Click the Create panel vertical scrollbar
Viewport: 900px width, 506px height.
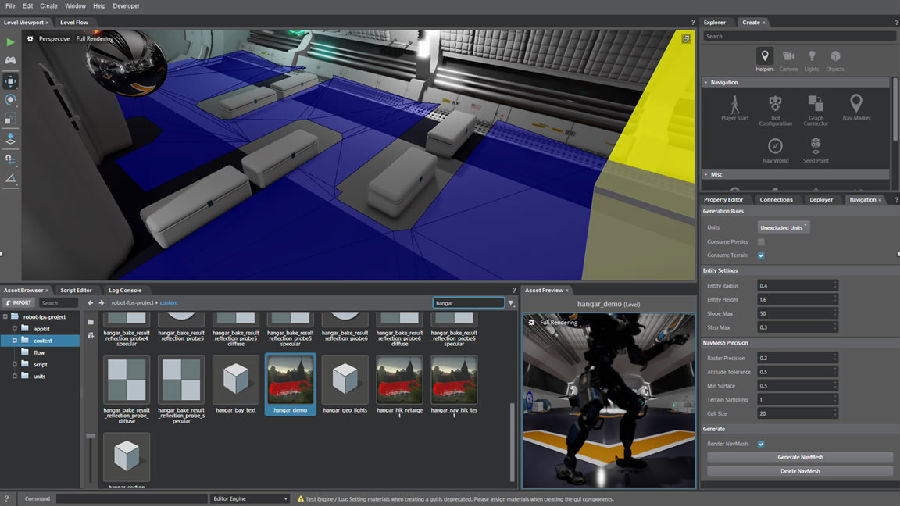coord(894,108)
